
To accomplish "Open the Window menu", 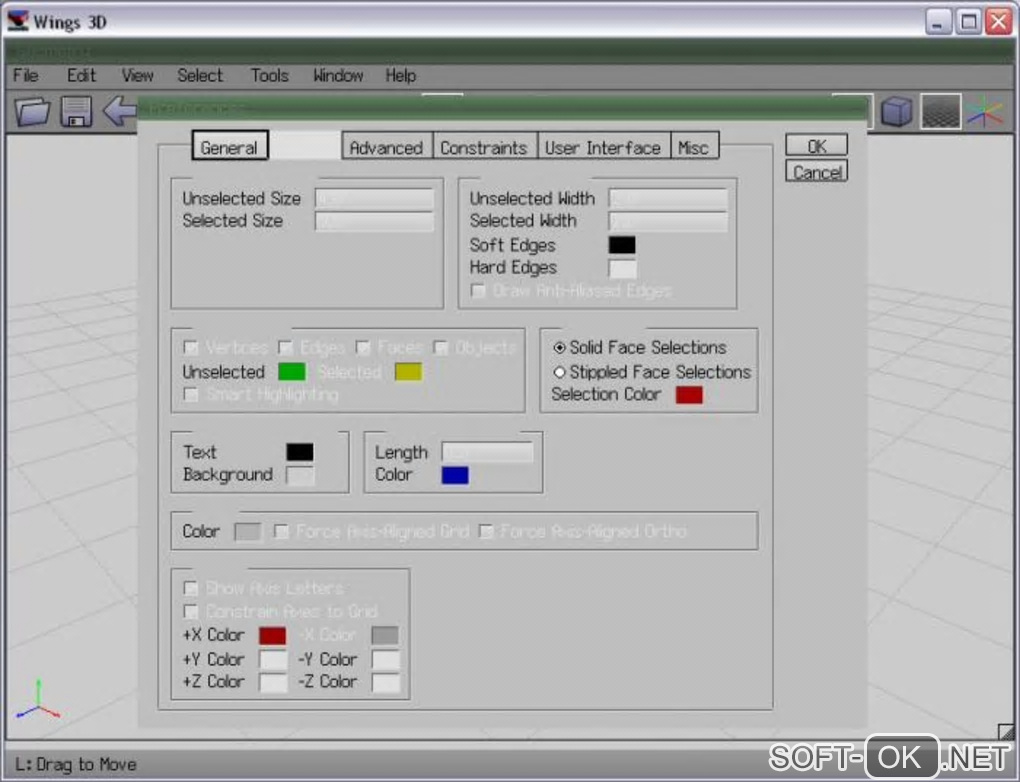I will pos(338,75).
